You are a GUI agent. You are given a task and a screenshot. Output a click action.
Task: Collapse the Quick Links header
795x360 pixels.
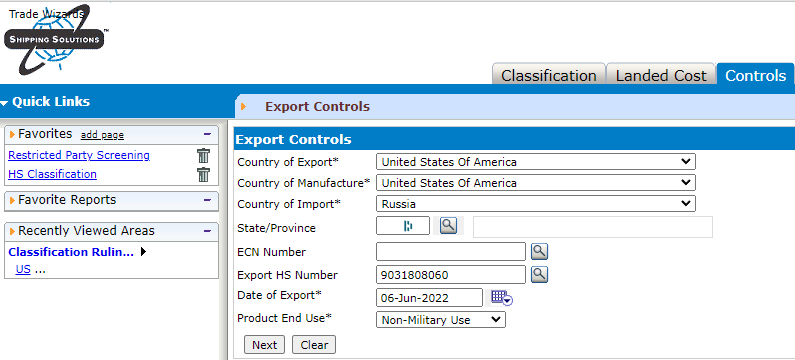pyautogui.click(x=46, y=101)
